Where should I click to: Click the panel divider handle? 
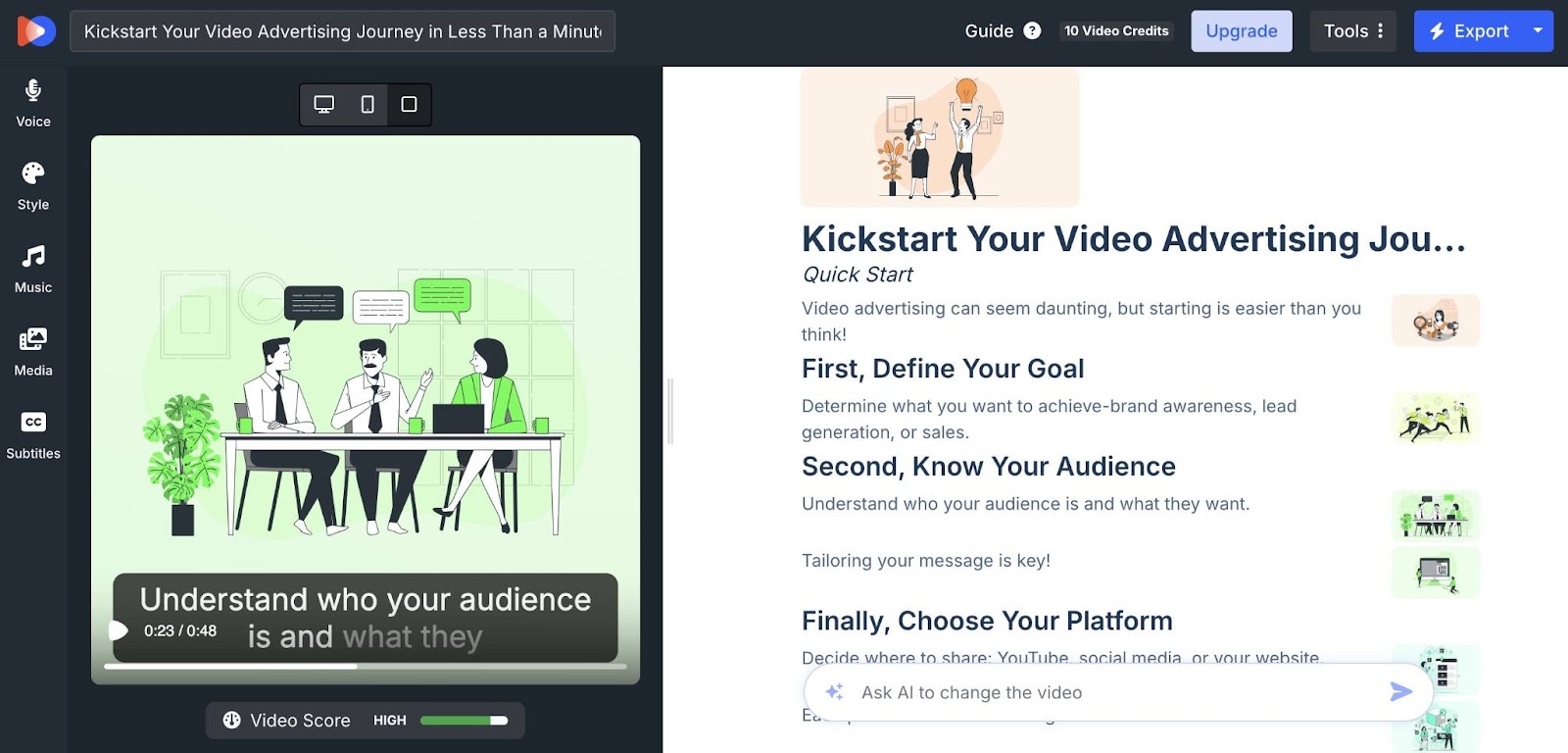(x=670, y=410)
